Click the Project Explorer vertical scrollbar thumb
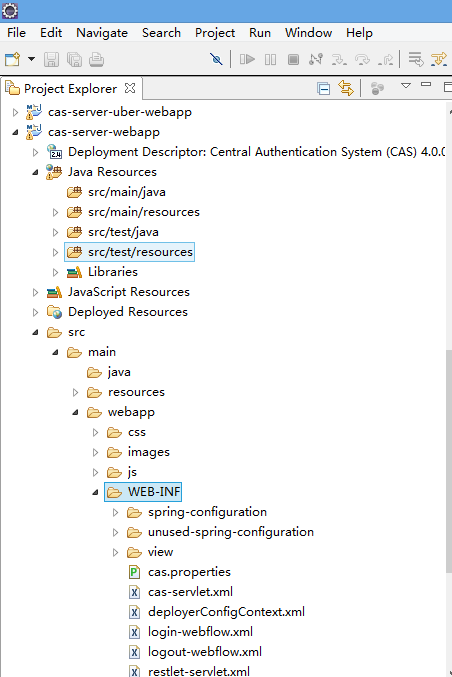 click(x=449, y=462)
